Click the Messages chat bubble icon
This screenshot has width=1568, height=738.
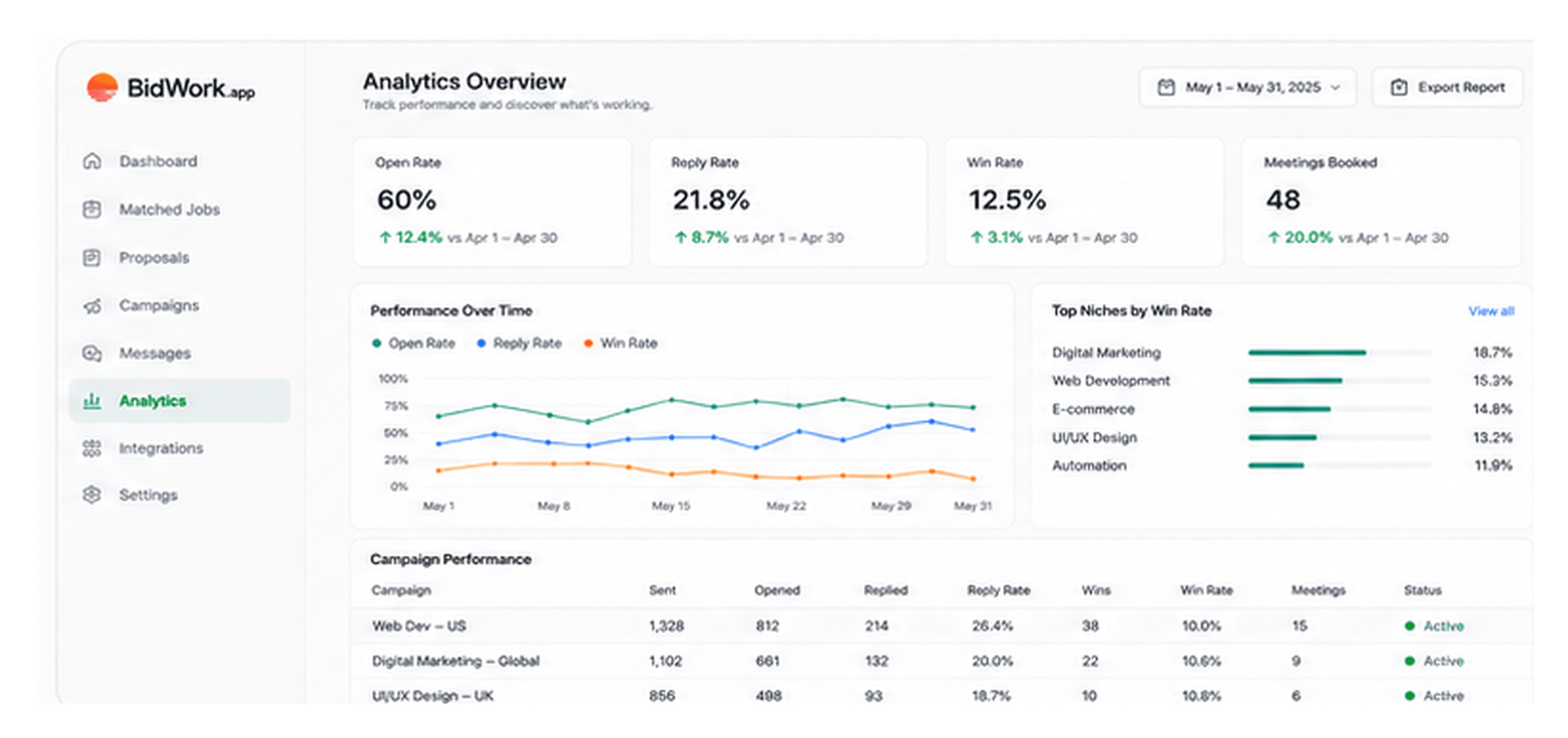(92, 353)
